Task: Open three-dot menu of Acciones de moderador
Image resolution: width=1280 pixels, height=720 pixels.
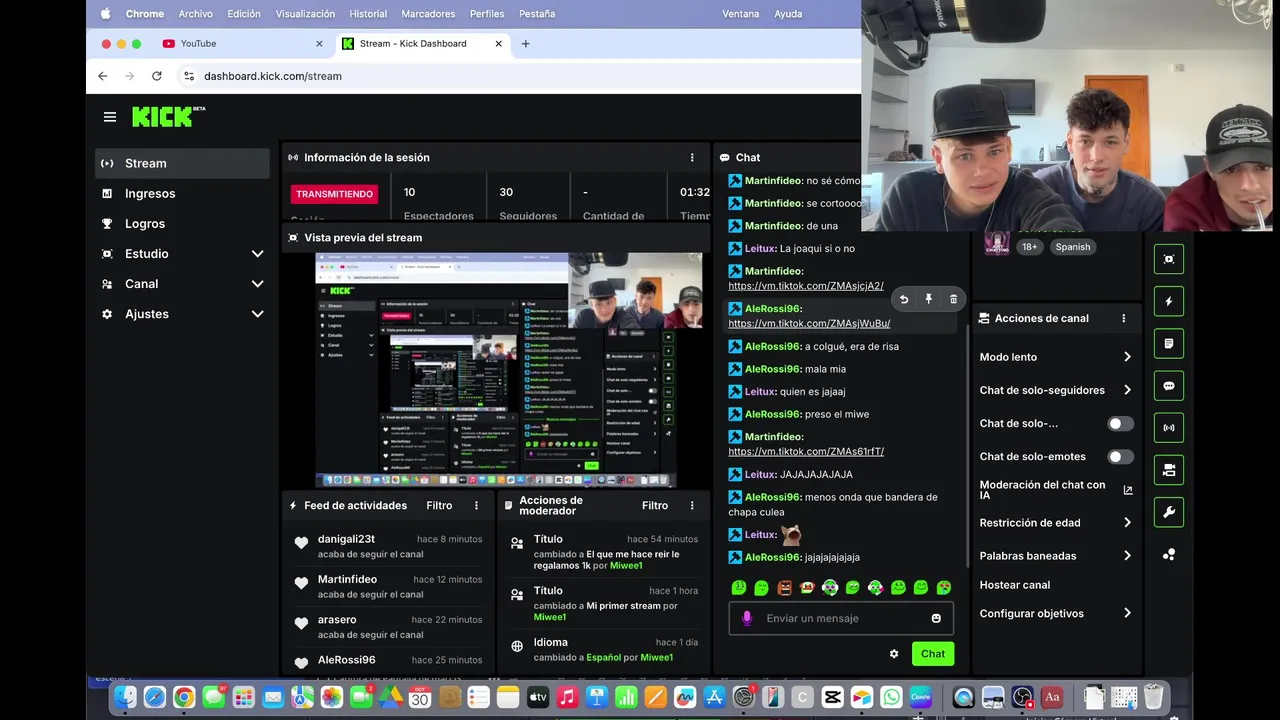Action: click(x=692, y=506)
